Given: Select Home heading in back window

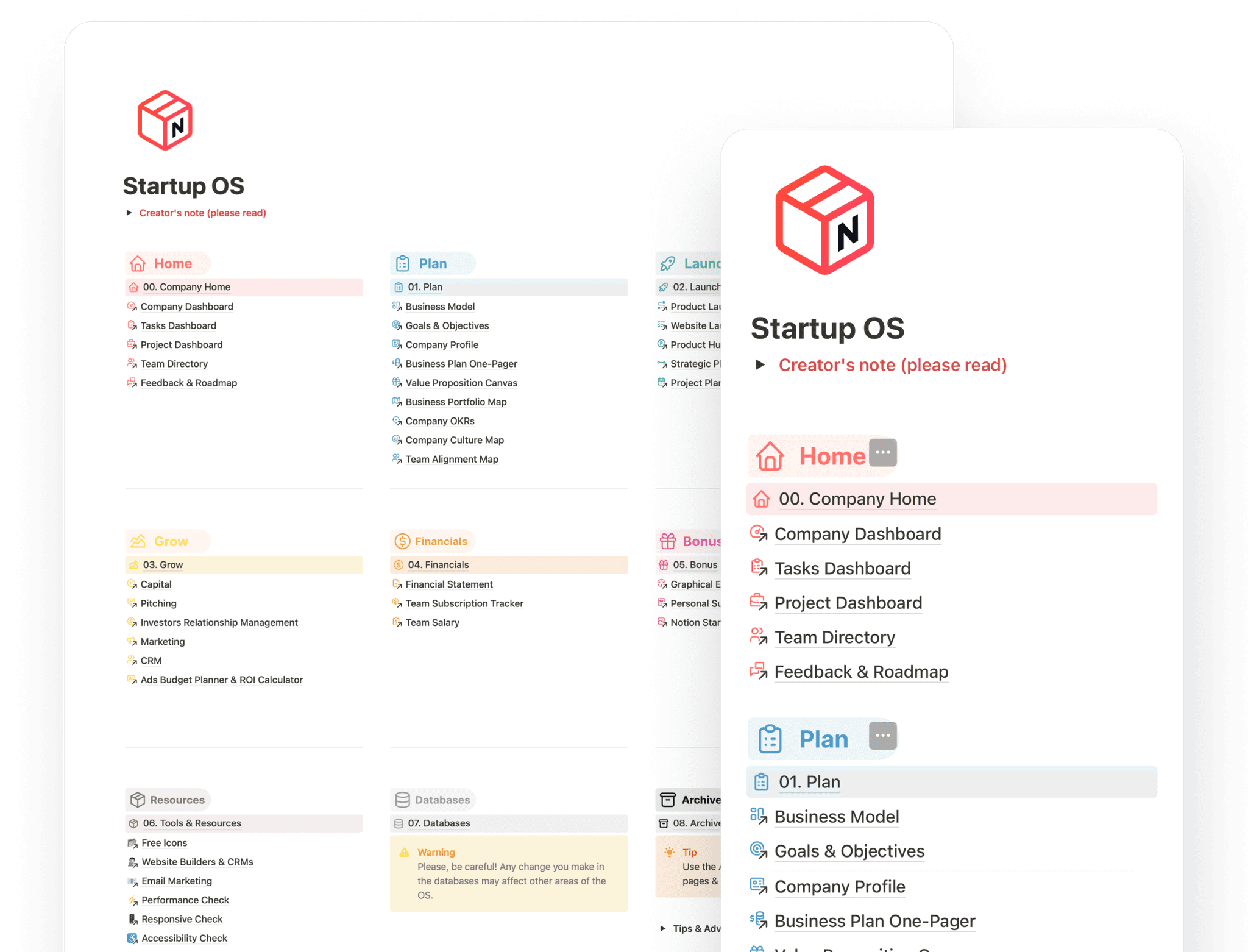Looking at the screenshot, I should click(172, 263).
